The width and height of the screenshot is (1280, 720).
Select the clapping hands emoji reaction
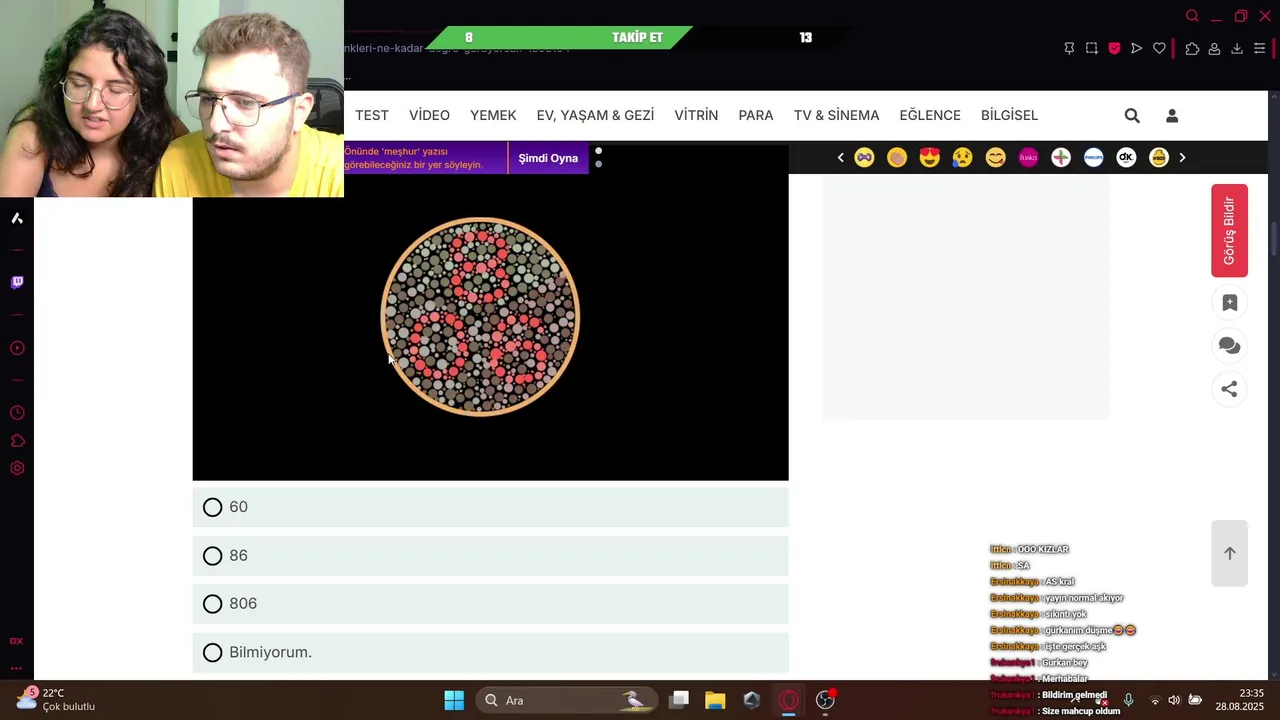[x=897, y=157]
